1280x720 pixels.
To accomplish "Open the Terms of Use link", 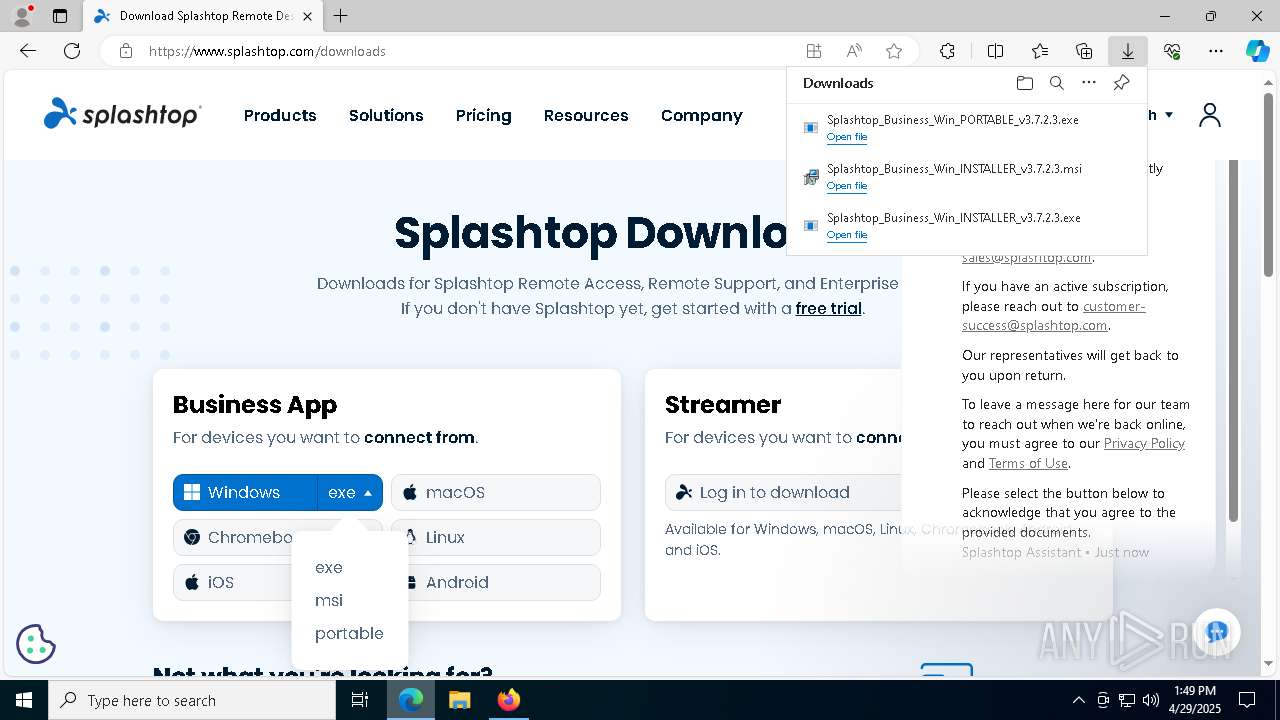I will coord(1028,463).
